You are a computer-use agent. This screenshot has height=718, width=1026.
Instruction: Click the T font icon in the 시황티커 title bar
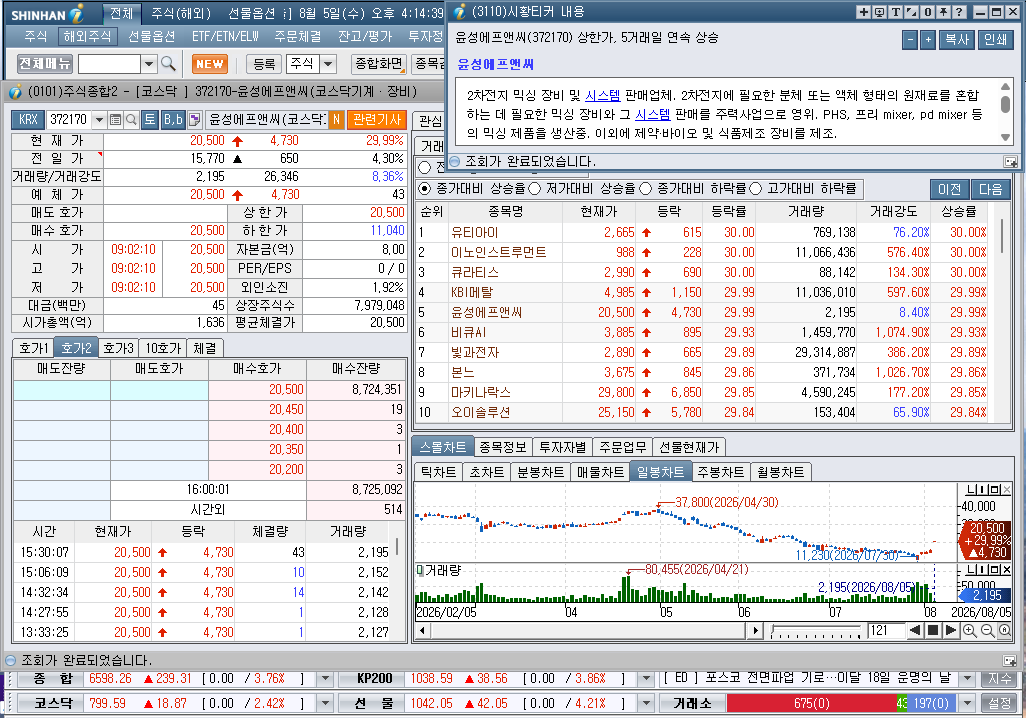896,12
